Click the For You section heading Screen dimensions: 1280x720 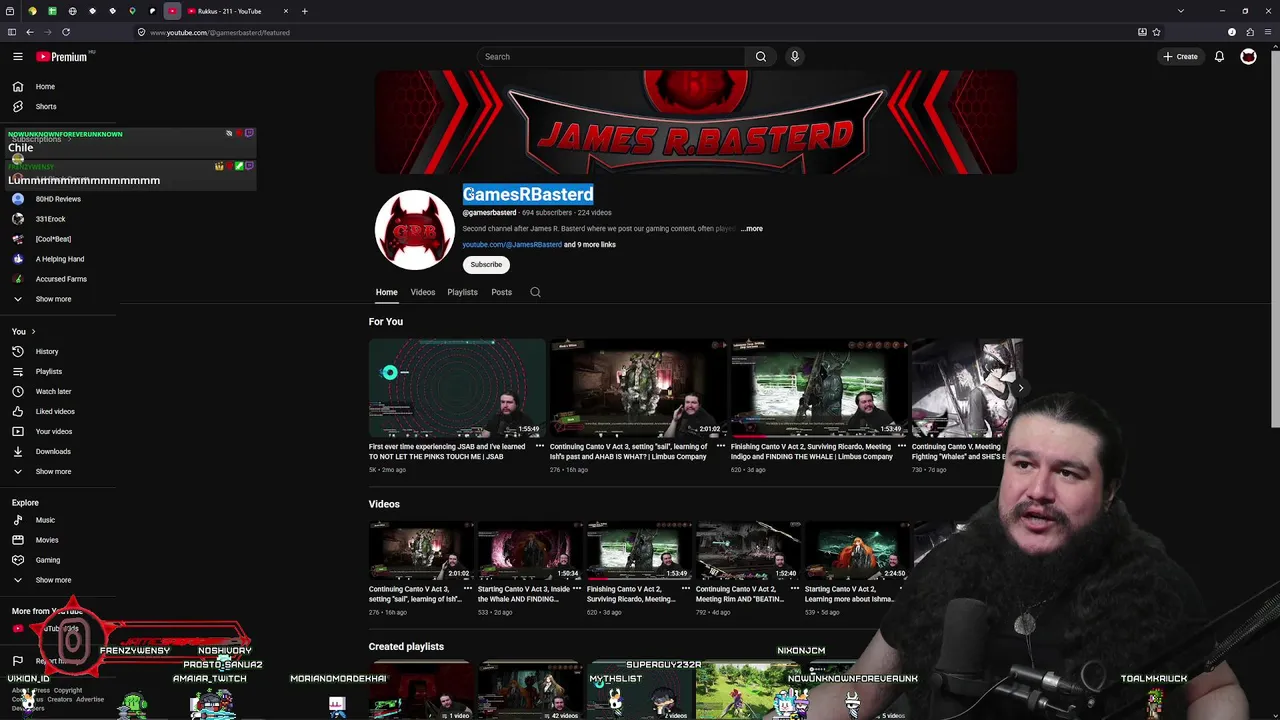385,322
